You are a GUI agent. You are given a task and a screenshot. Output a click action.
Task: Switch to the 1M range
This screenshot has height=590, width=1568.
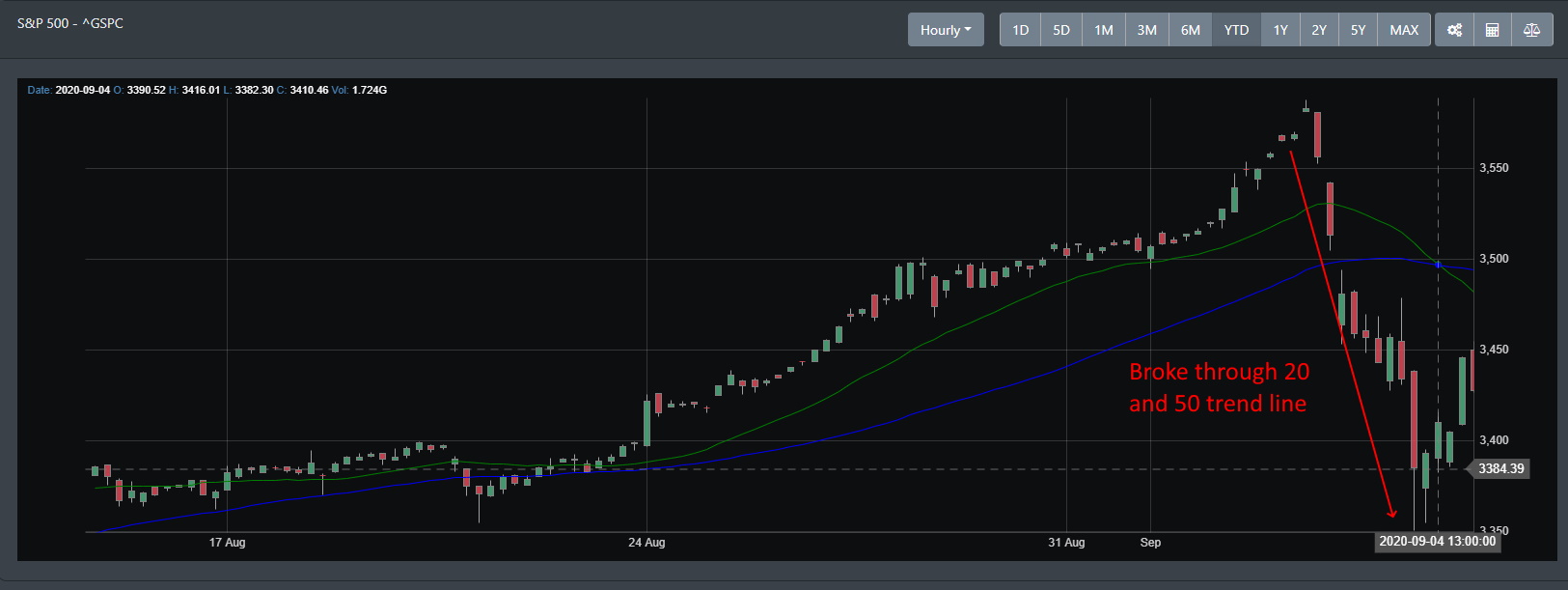tap(1104, 30)
